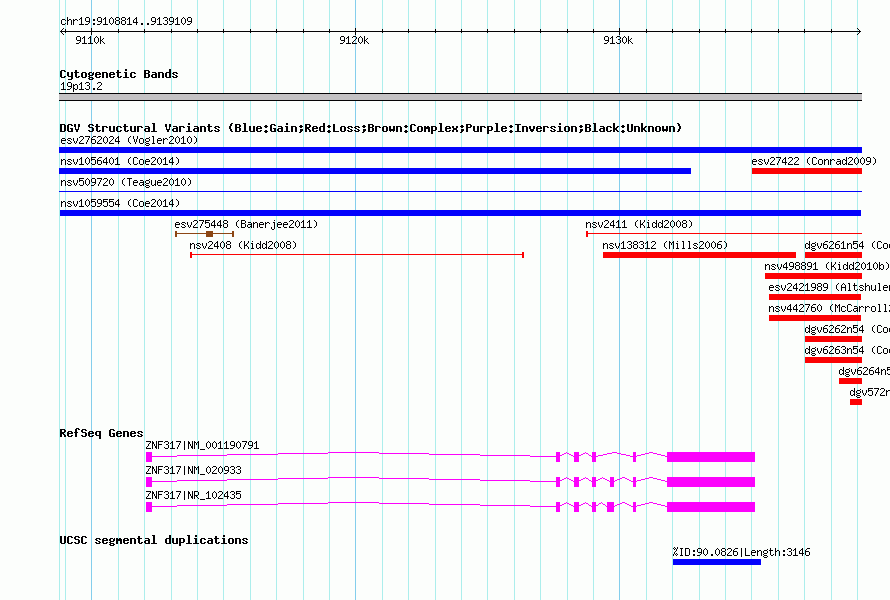Viewport: 890px width, 600px height.
Task: Click the RefSeq Genes track title
Action: click(x=101, y=433)
